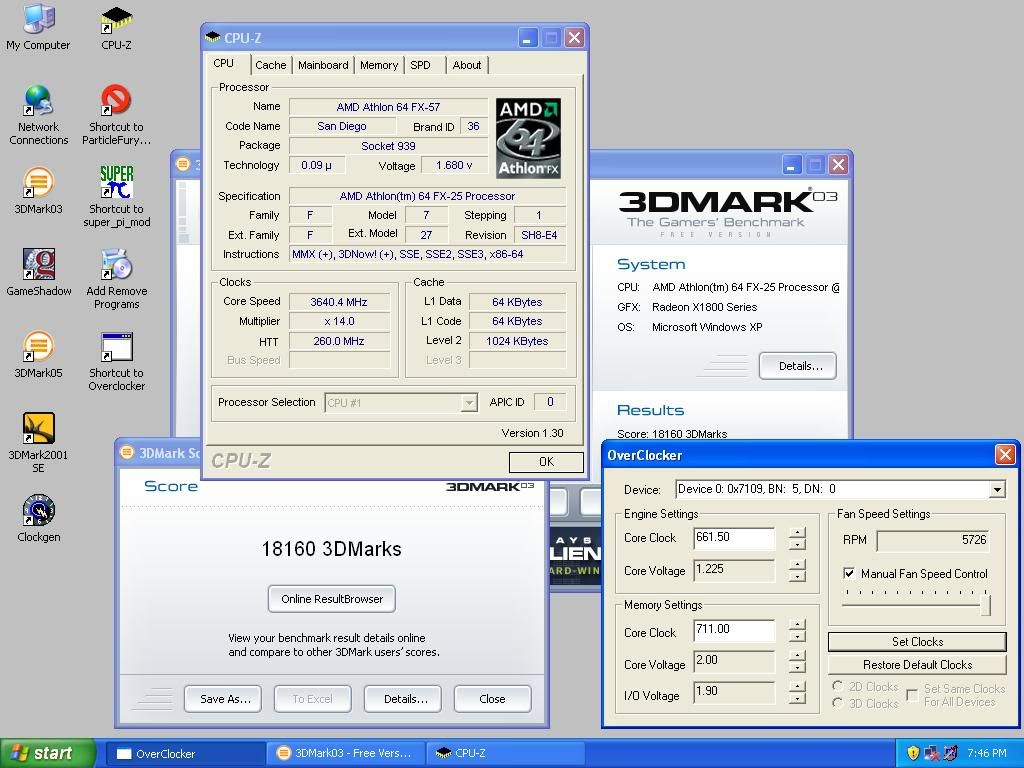Screen dimensions: 1024x768
Task: Switch to the Cache tab in CPU-Z
Action: (x=270, y=65)
